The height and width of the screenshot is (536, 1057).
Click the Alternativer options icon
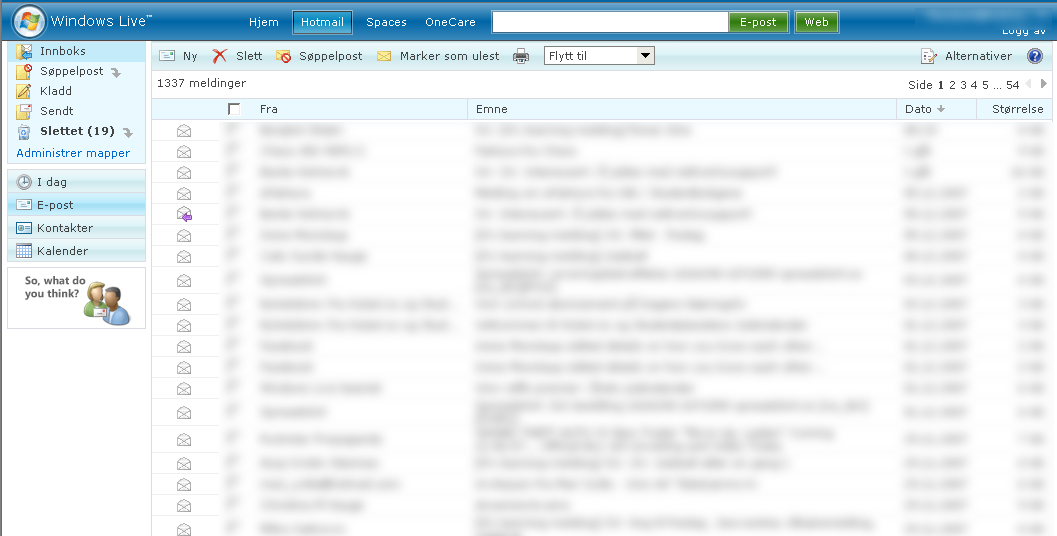pyautogui.click(x=929, y=56)
